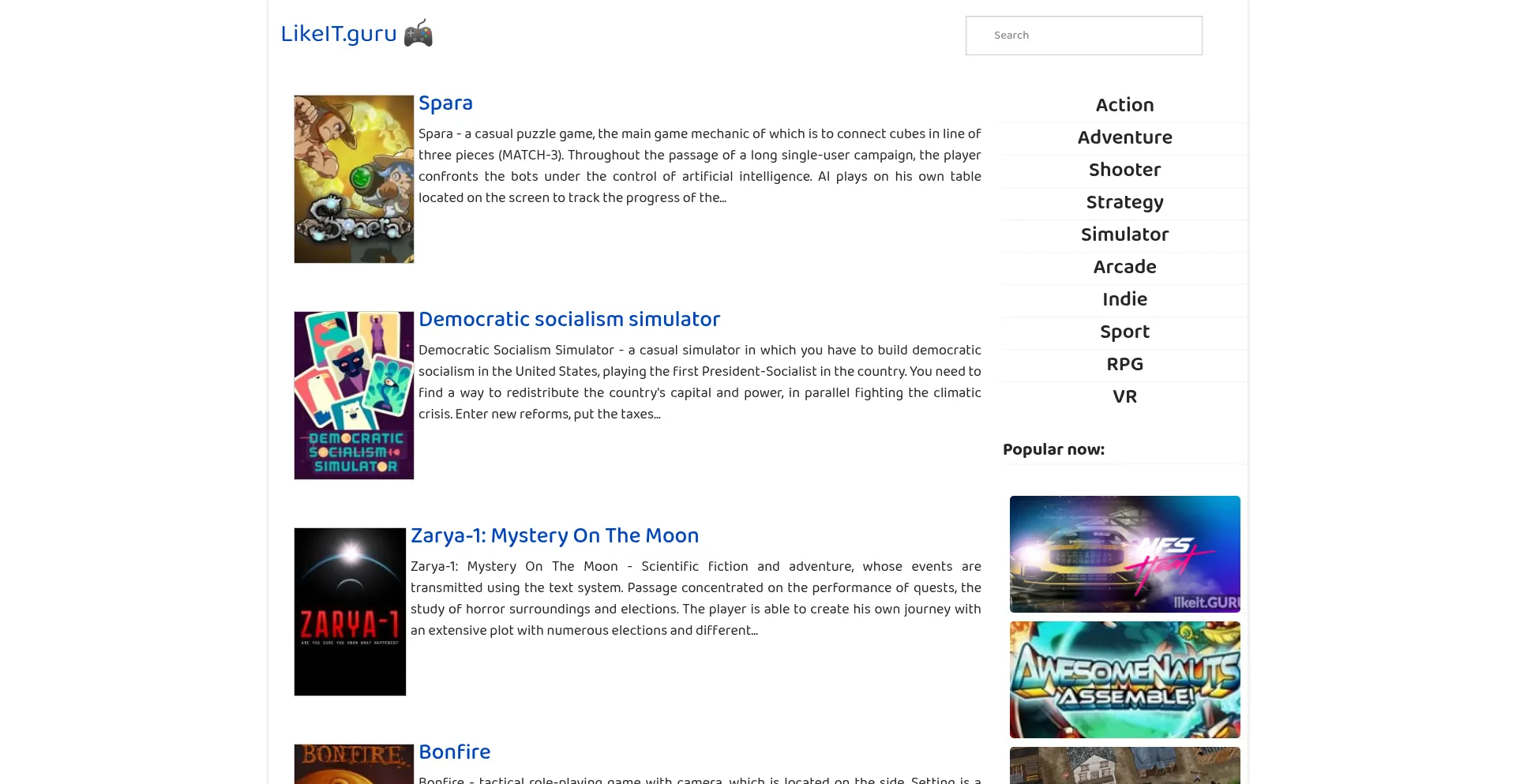Open the Zarya-1 cover thumbnail
The height and width of the screenshot is (784, 1516).
(x=350, y=612)
